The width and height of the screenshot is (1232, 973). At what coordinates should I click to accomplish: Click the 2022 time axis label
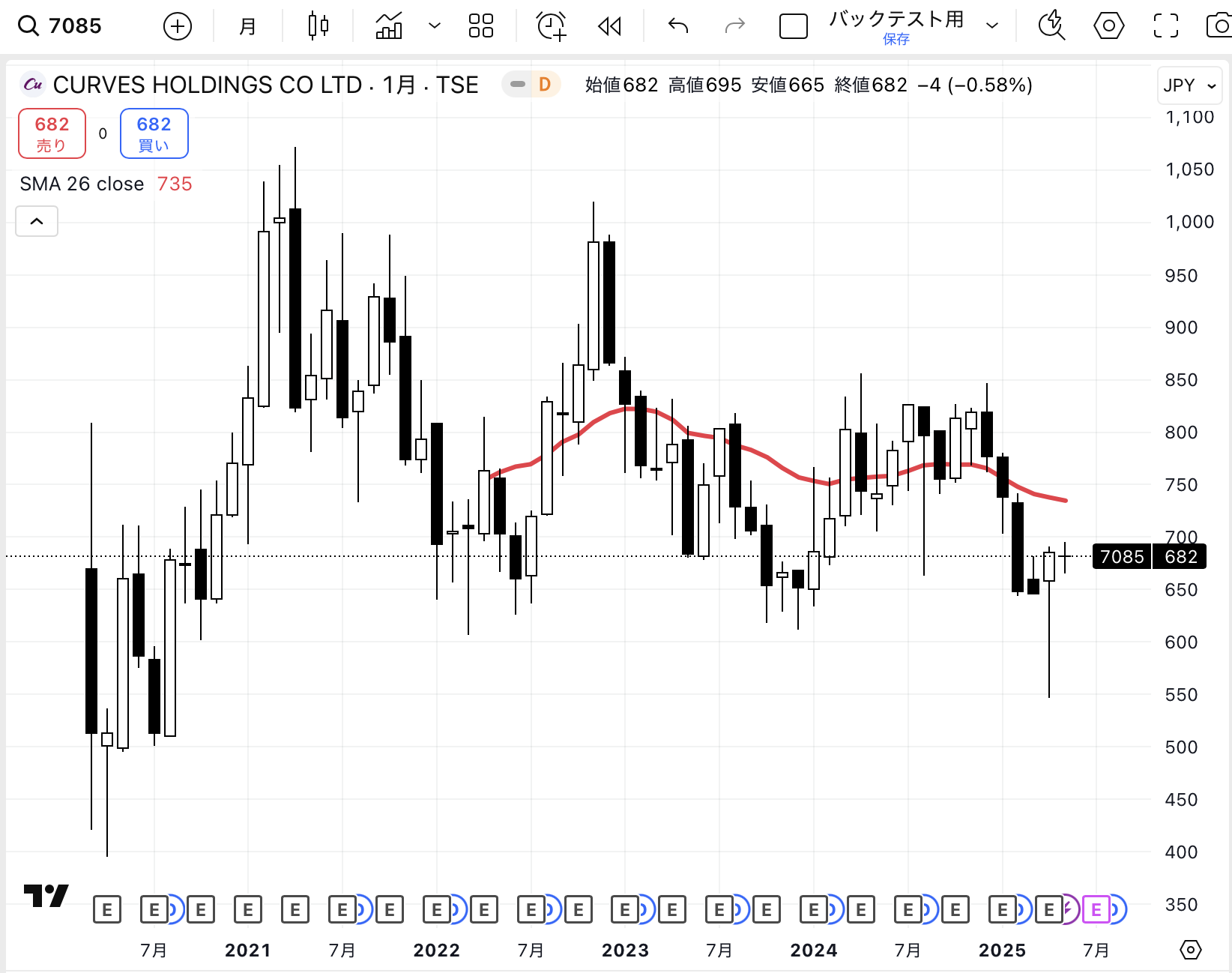[436, 951]
